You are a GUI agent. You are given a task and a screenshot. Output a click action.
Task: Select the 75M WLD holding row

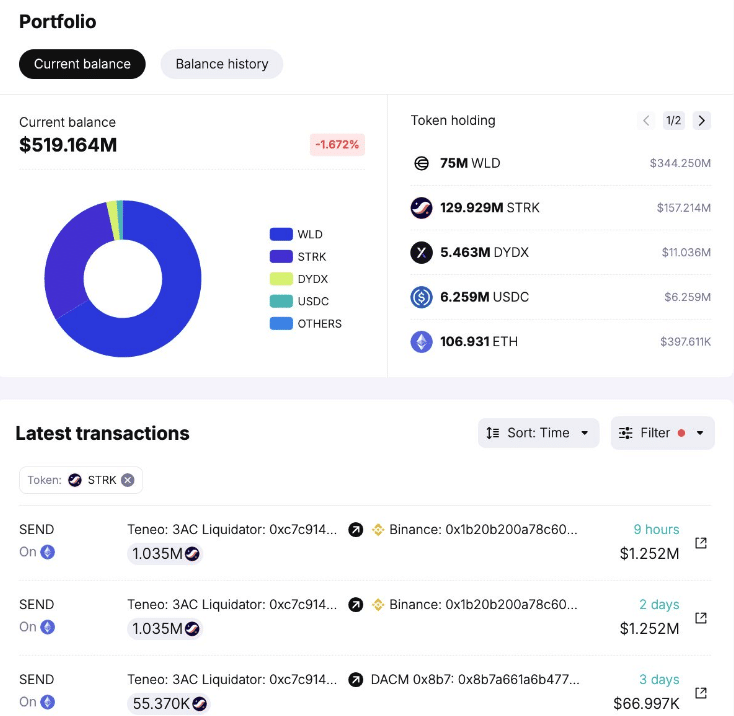point(561,163)
